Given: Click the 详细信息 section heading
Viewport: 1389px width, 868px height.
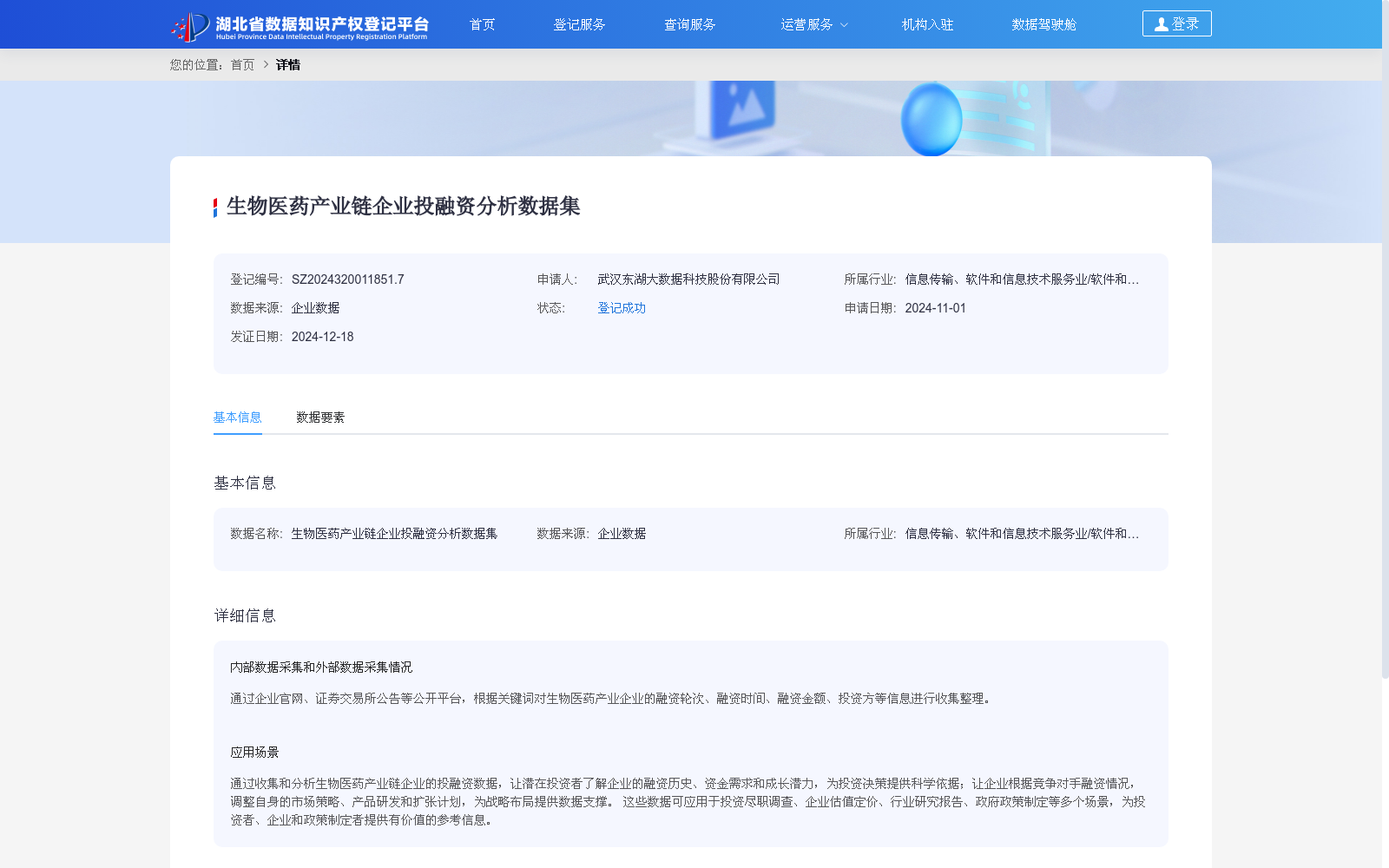Looking at the screenshot, I should coord(245,616).
